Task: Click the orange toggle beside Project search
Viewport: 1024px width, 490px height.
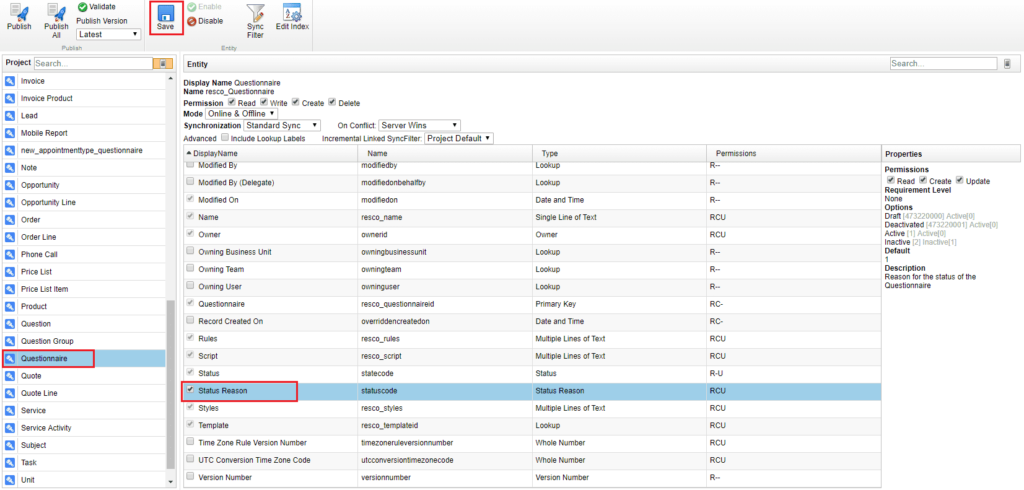Action: click(162, 63)
